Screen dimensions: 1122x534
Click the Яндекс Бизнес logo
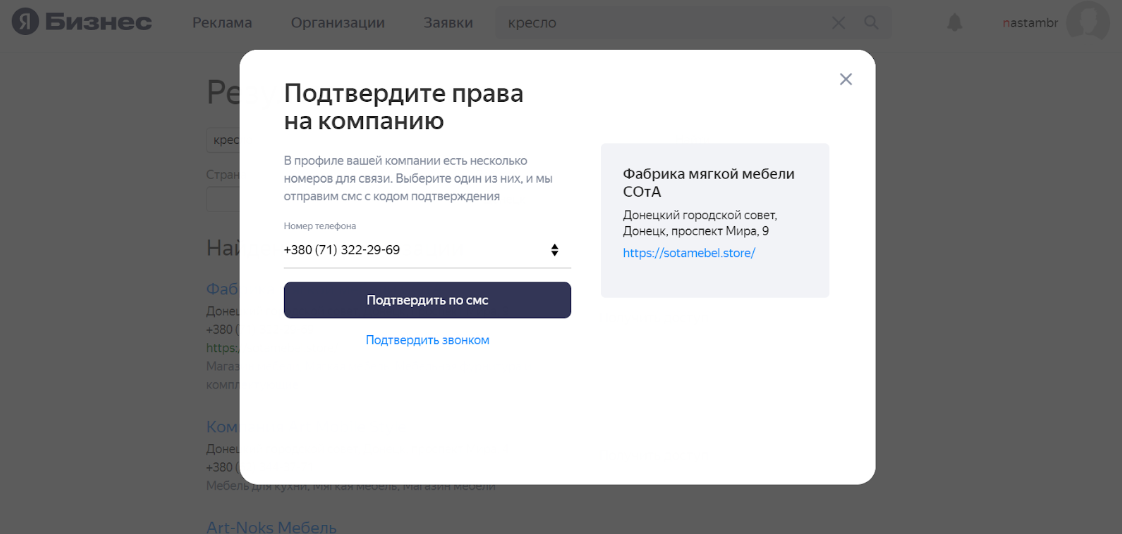pos(82,22)
